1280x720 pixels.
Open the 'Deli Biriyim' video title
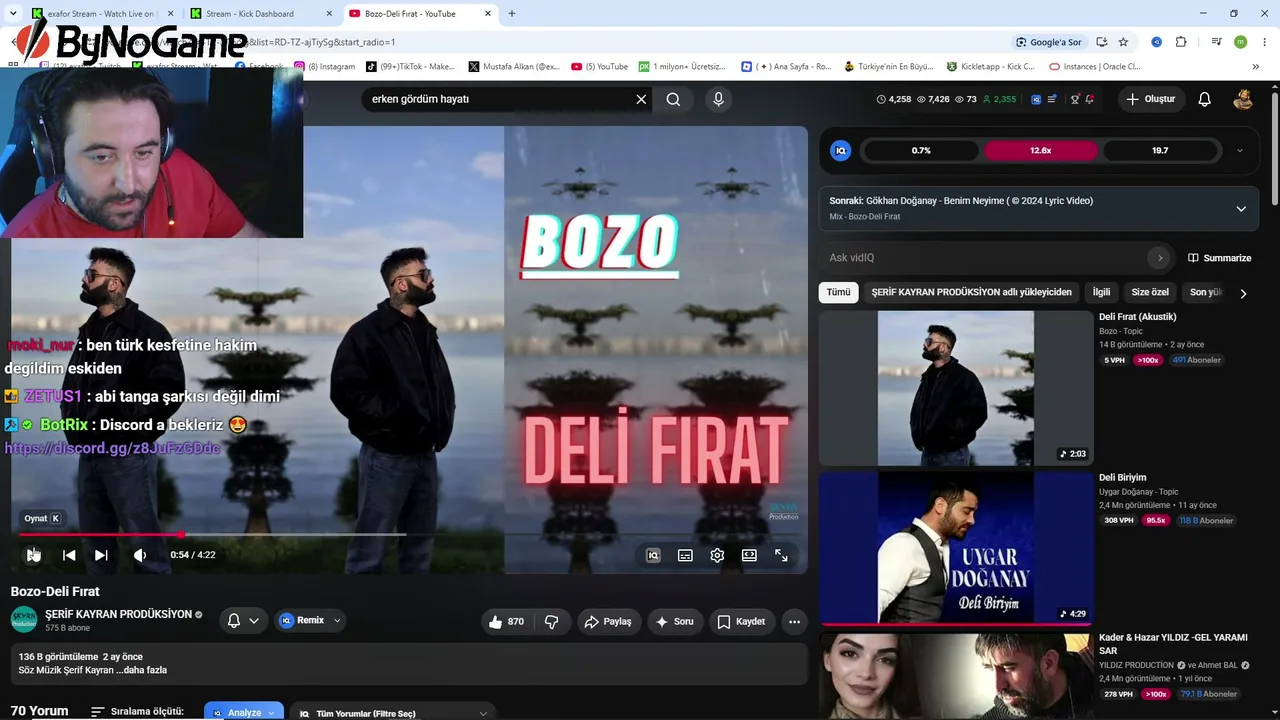point(1123,477)
